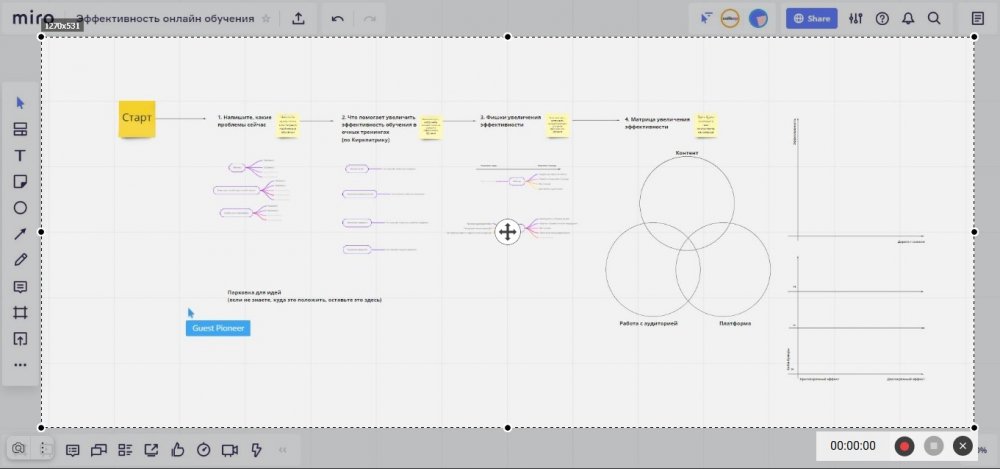This screenshot has height=469, width=1000.
Task: Pick the Pen drawing tool
Action: click(19, 260)
